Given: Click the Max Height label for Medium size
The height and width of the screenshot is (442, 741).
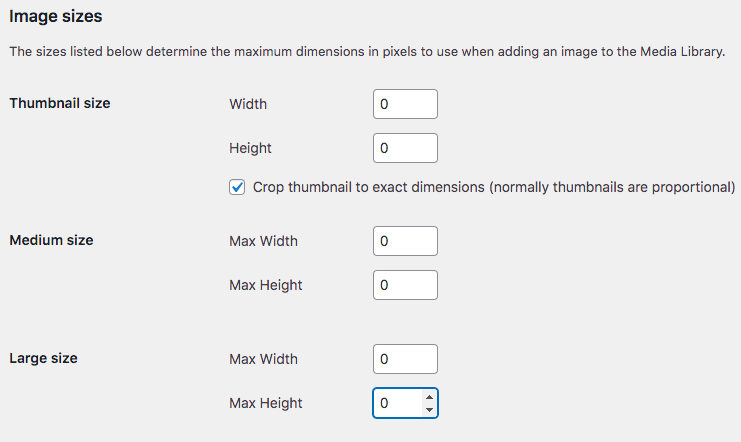Looking at the screenshot, I should tap(265, 285).
